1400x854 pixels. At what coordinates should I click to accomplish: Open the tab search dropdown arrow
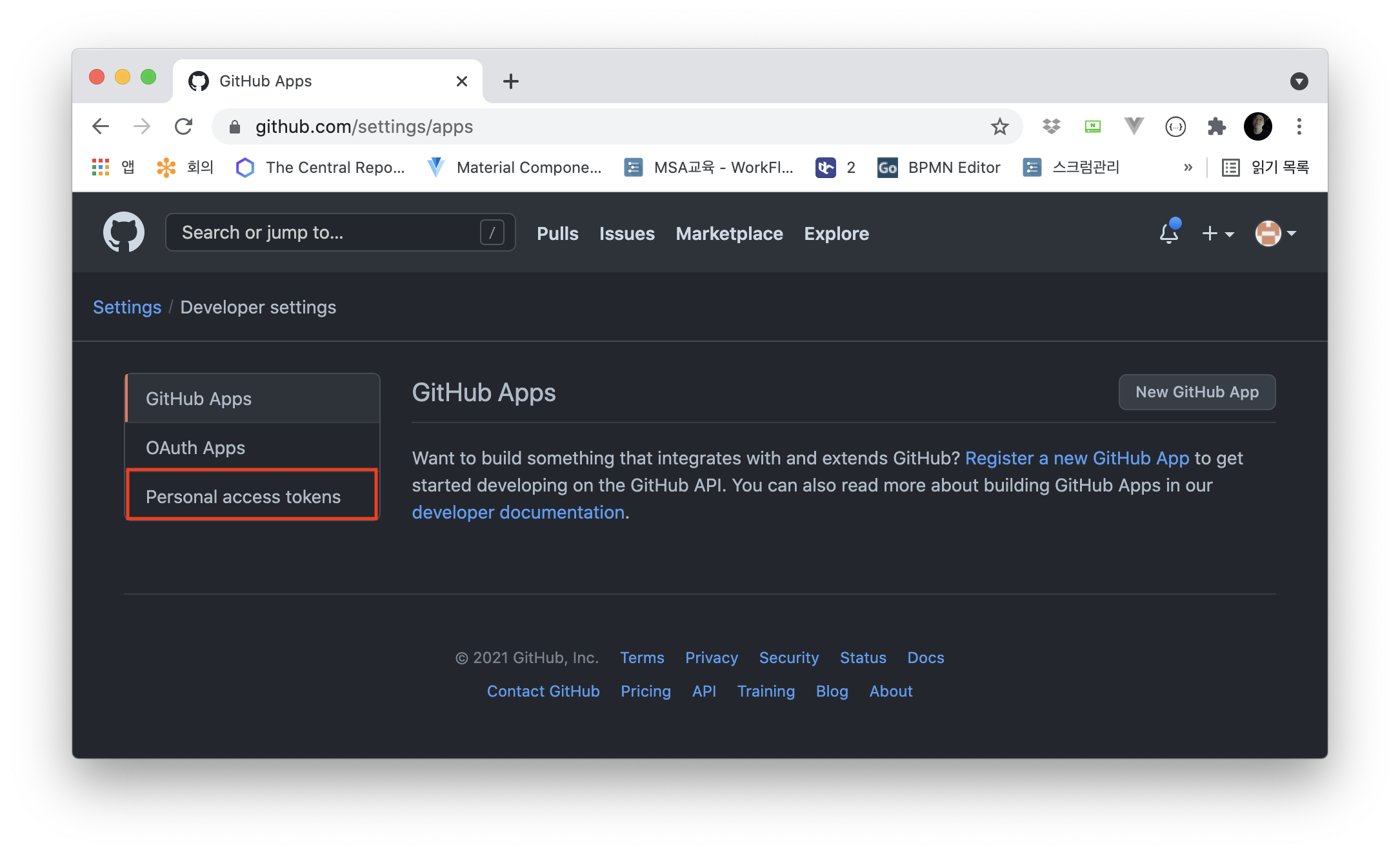coord(1299,81)
